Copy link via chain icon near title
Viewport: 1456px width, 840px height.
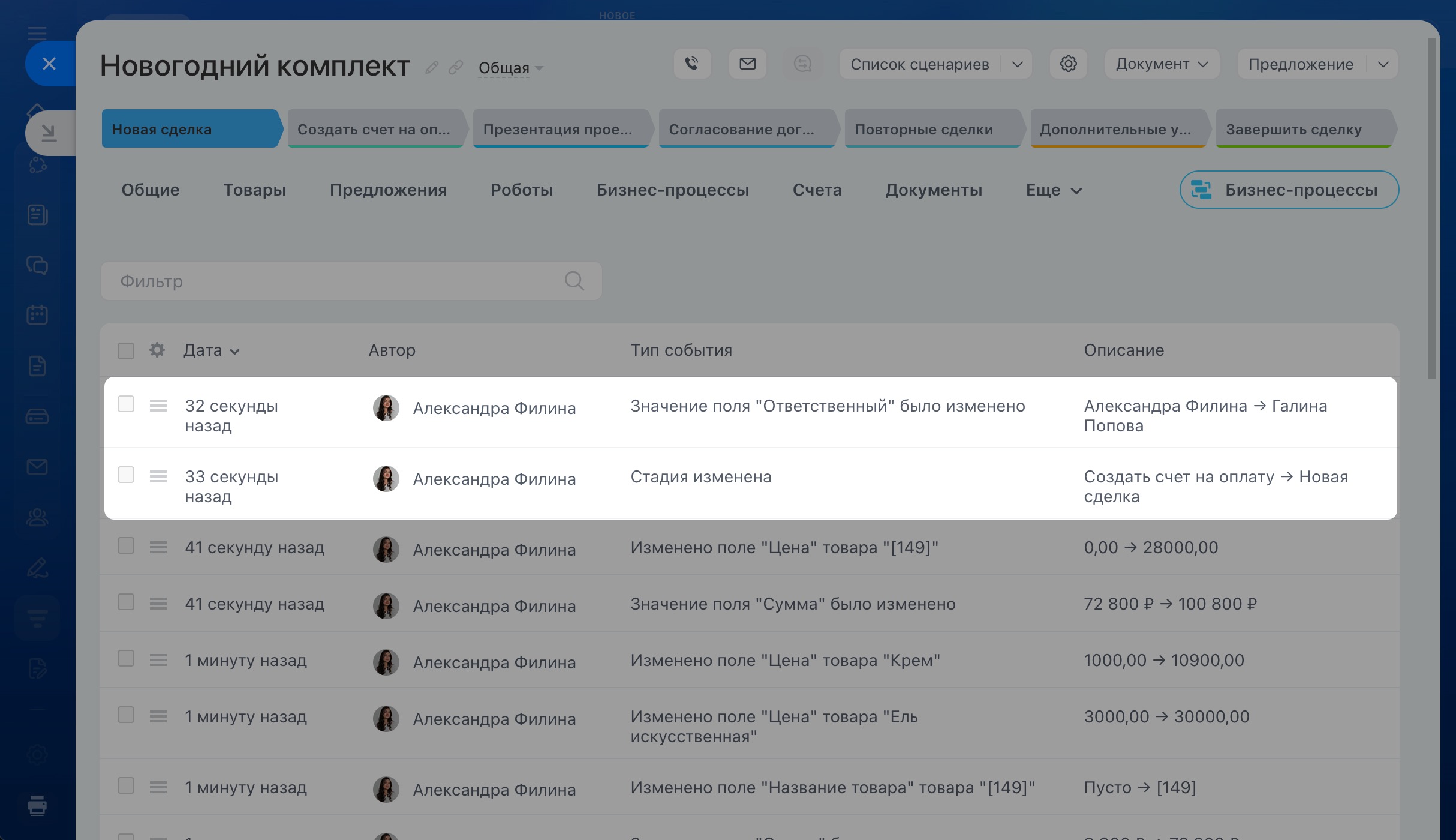(x=456, y=67)
